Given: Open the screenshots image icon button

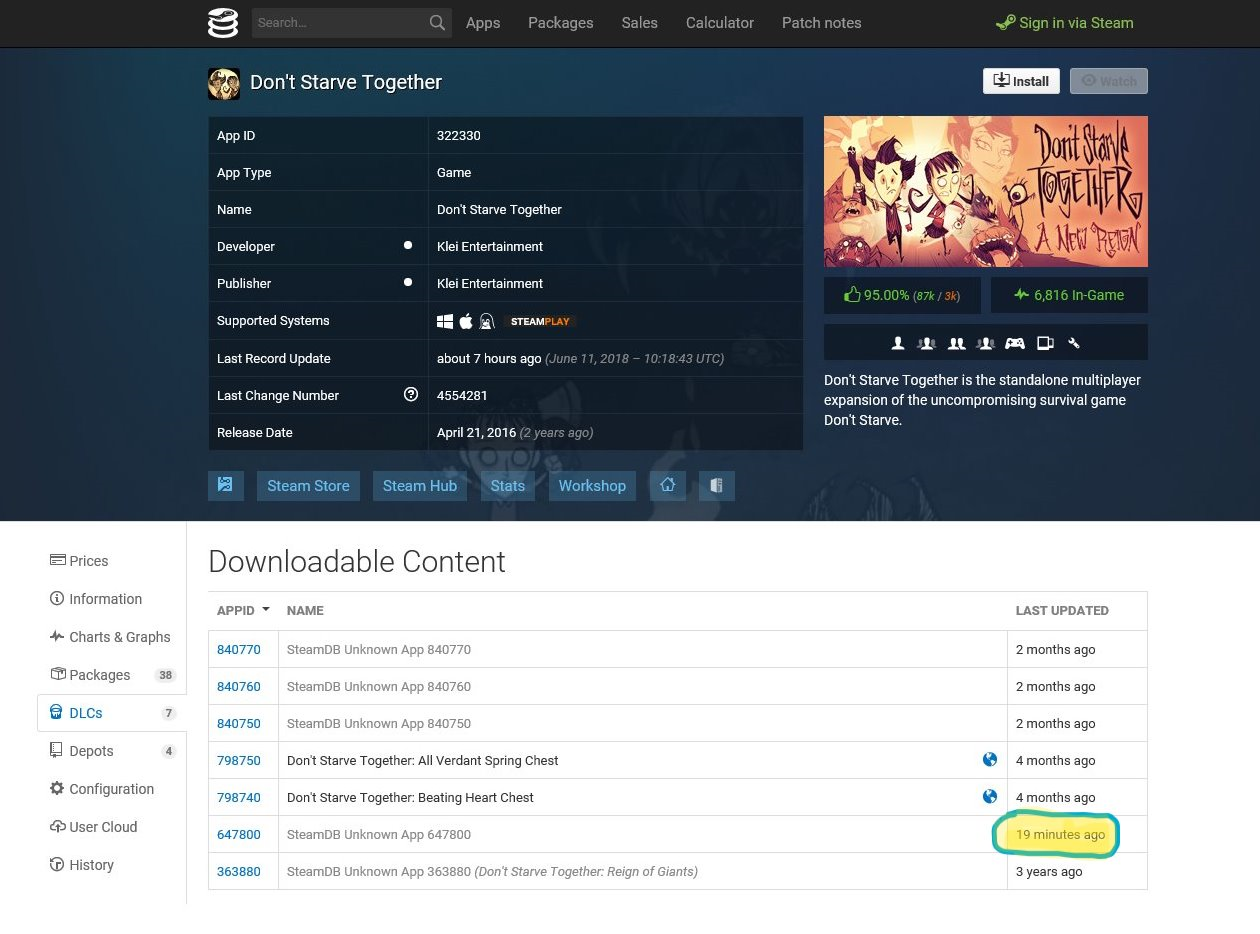Looking at the screenshot, I should pos(225,485).
